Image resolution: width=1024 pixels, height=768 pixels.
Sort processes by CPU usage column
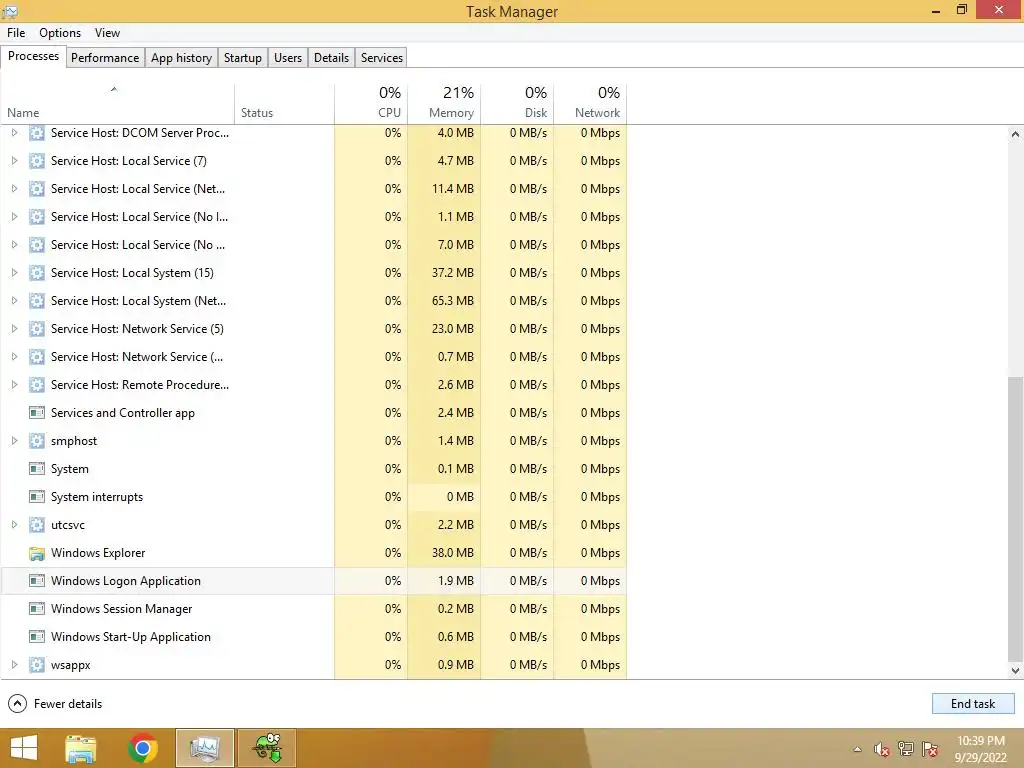coord(371,104)
